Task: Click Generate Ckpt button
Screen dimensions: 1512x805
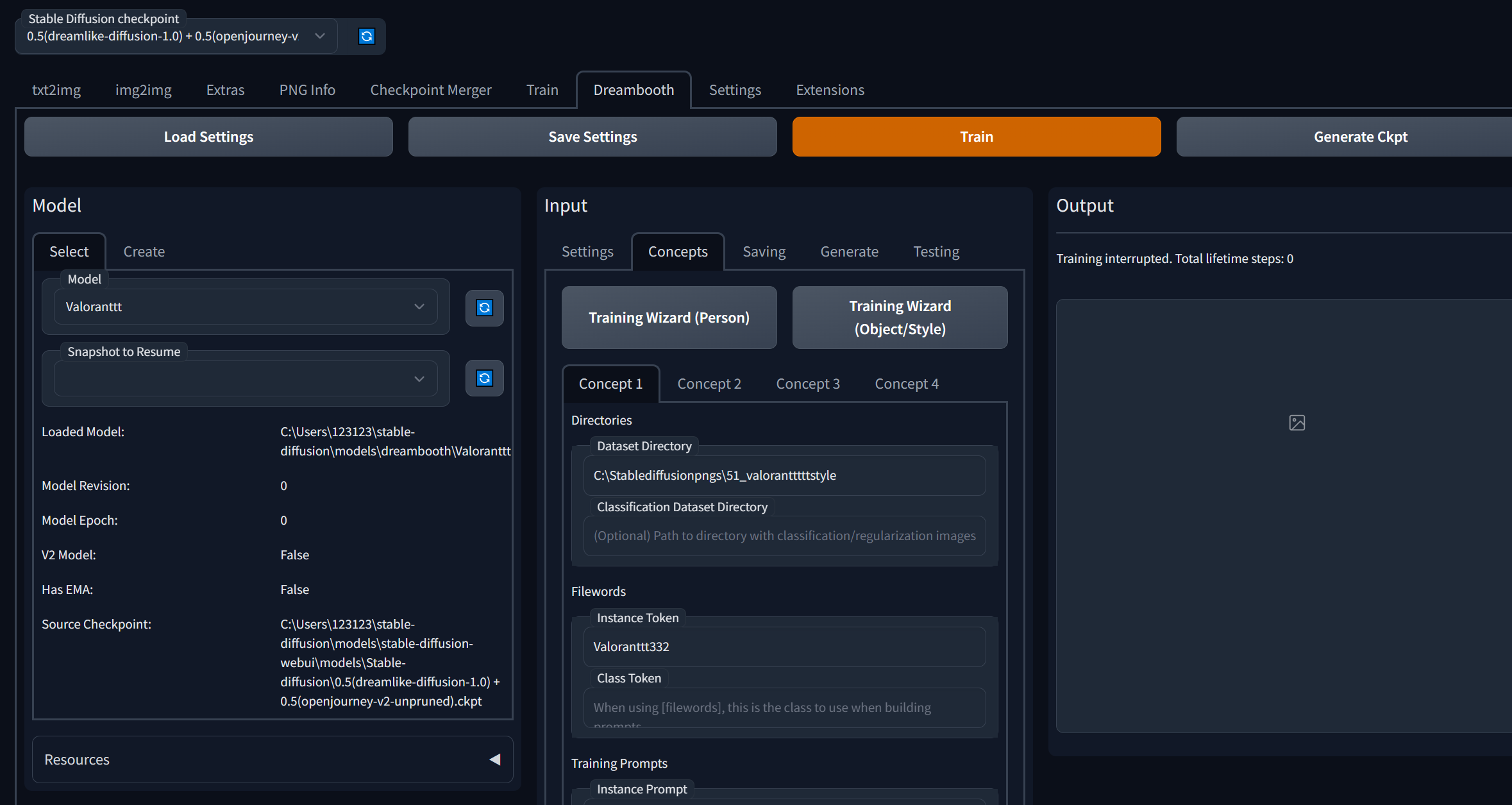Action: tap(1360, 137)
